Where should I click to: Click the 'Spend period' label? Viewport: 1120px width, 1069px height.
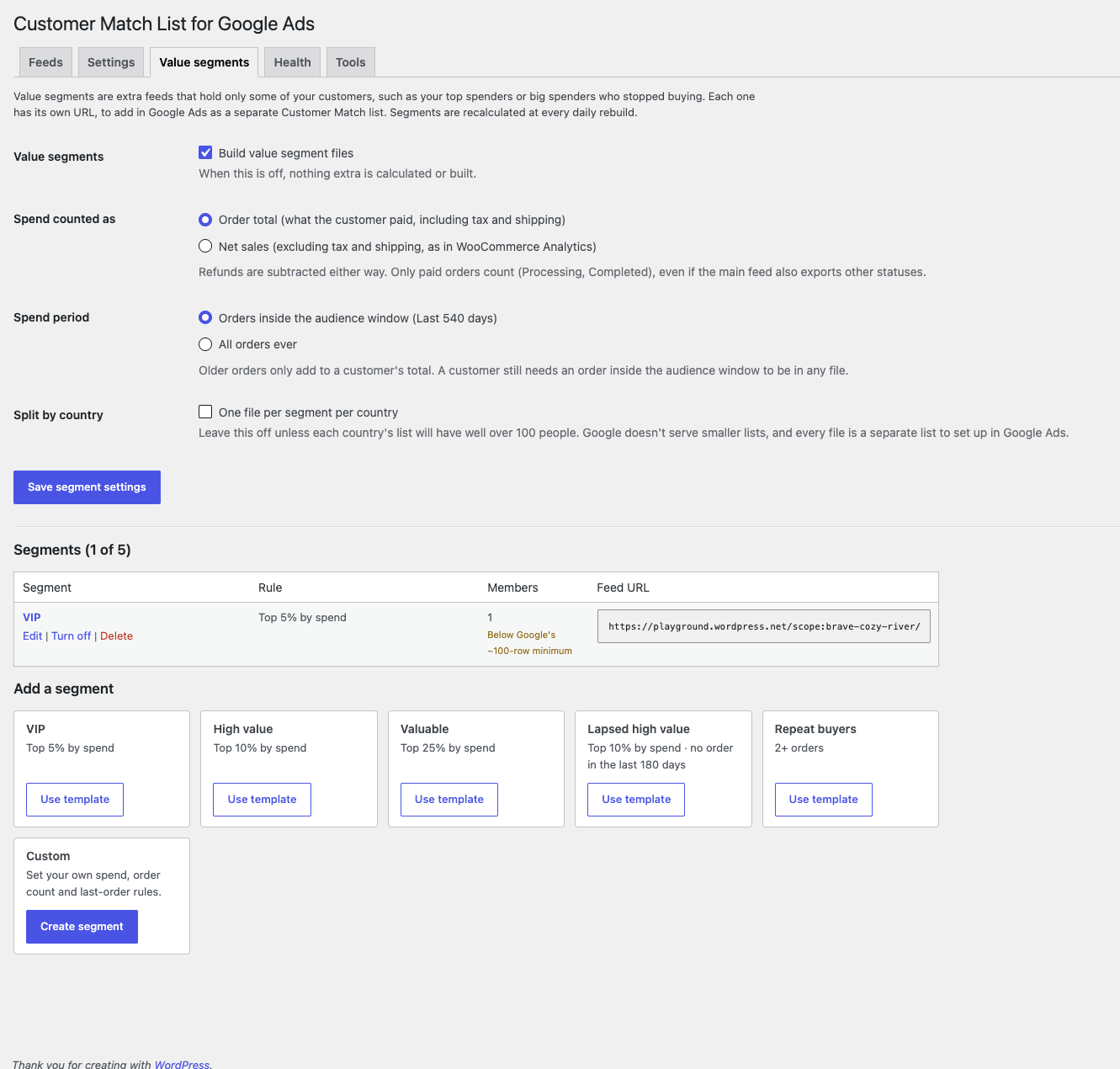click(51, 317)
